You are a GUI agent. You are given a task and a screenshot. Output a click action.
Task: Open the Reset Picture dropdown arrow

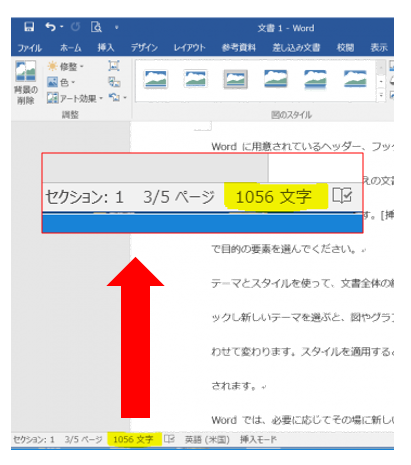coord(125,98)
